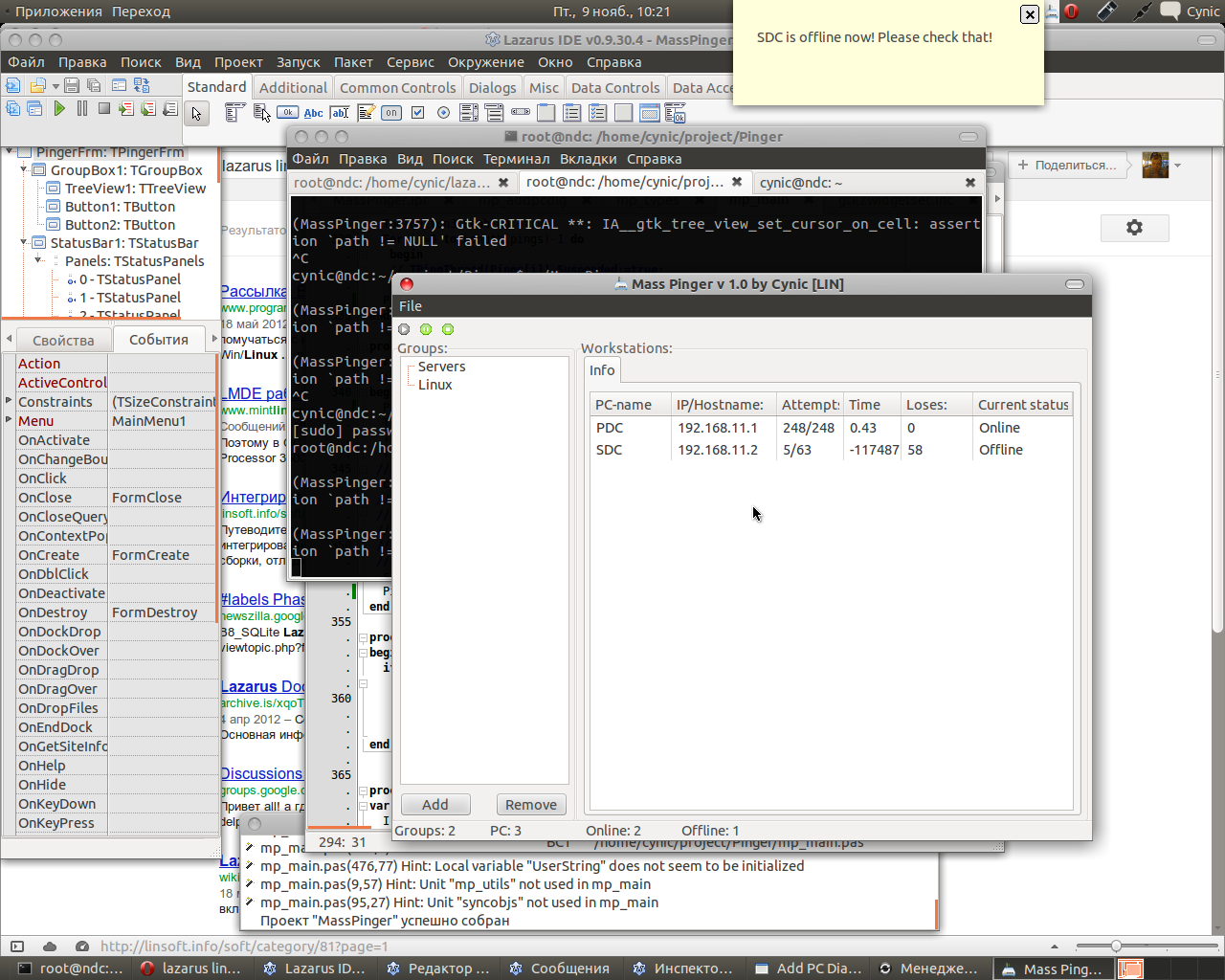Click the Remove button under Groups
The height and width of the screenshot is (980, 1225).
click(531, 805)
